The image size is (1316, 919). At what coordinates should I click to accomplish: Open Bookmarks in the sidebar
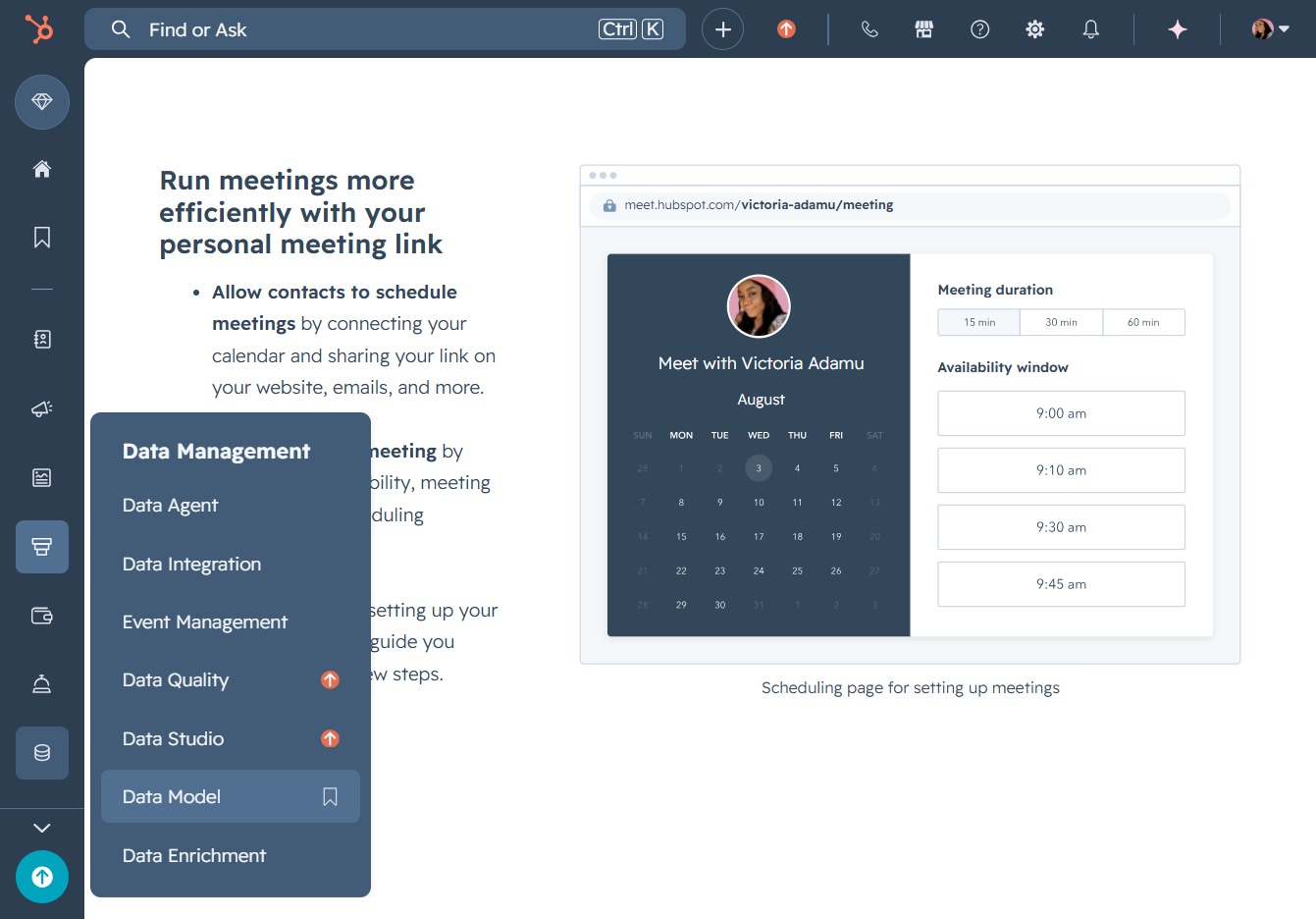pyautogui.click(x=42, y=238)
